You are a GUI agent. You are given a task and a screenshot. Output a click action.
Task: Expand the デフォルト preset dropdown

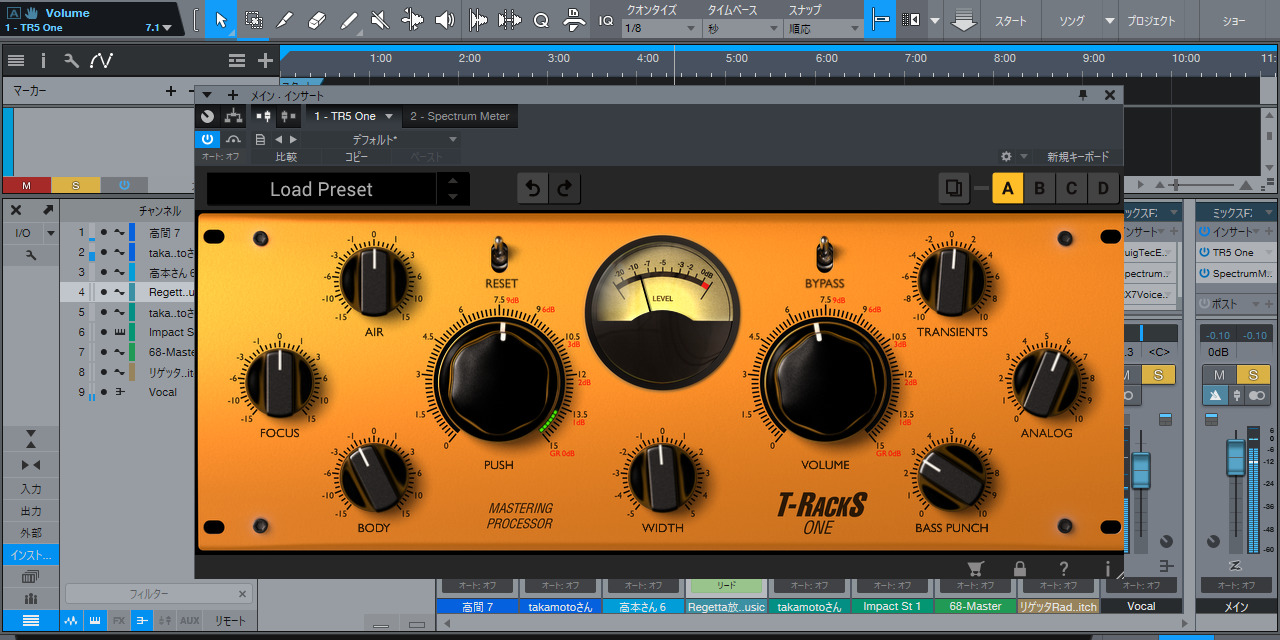452,140
